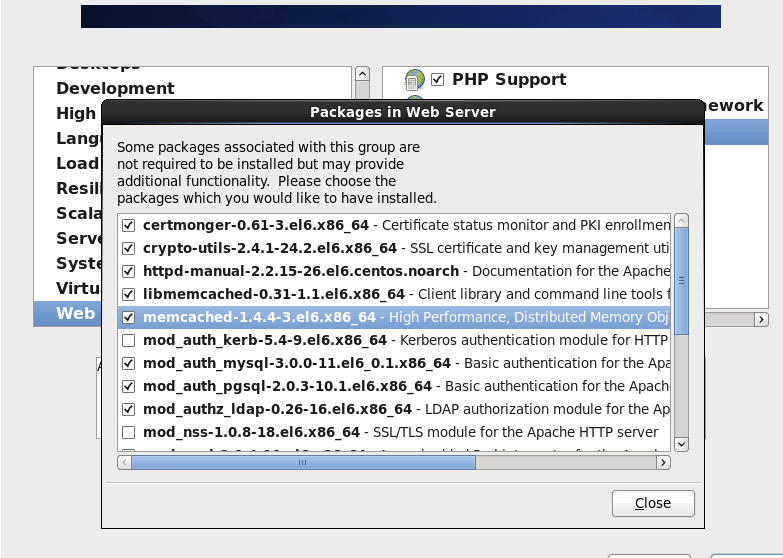Uncheck the certmonger package checkbox
783x558 pixels.
[x=128, y=225]
